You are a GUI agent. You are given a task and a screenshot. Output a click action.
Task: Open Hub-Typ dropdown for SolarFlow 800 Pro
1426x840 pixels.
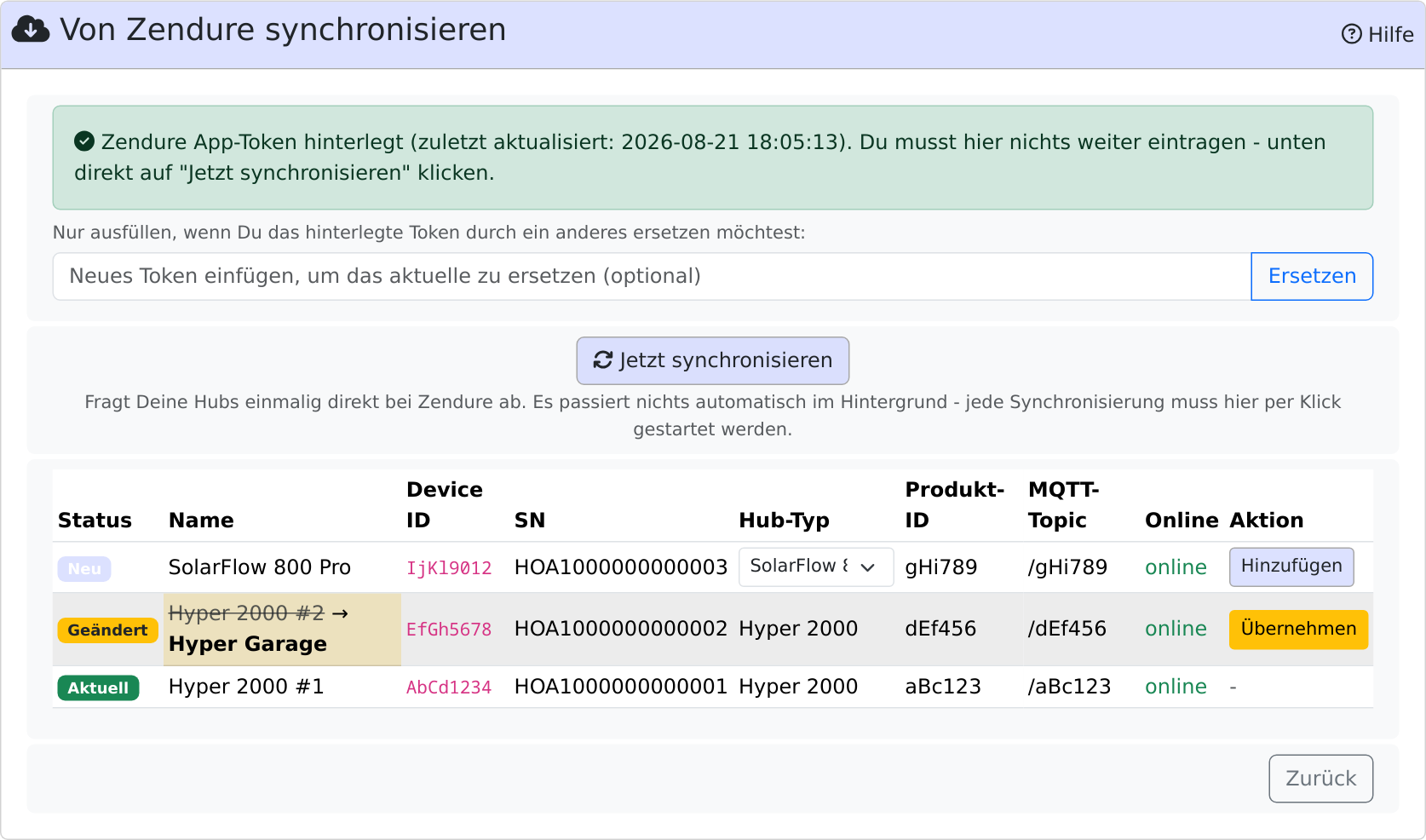[x=816, y=567]
